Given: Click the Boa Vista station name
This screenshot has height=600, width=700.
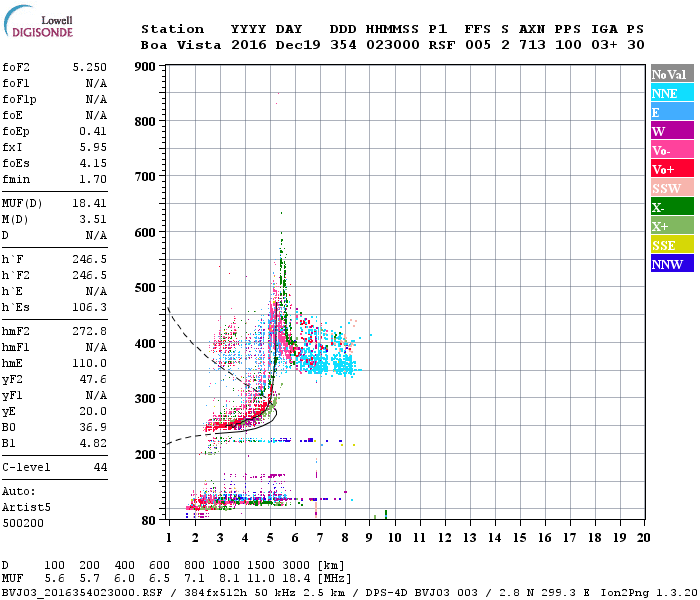Looking at the screenshot, I should click(181, 45).
